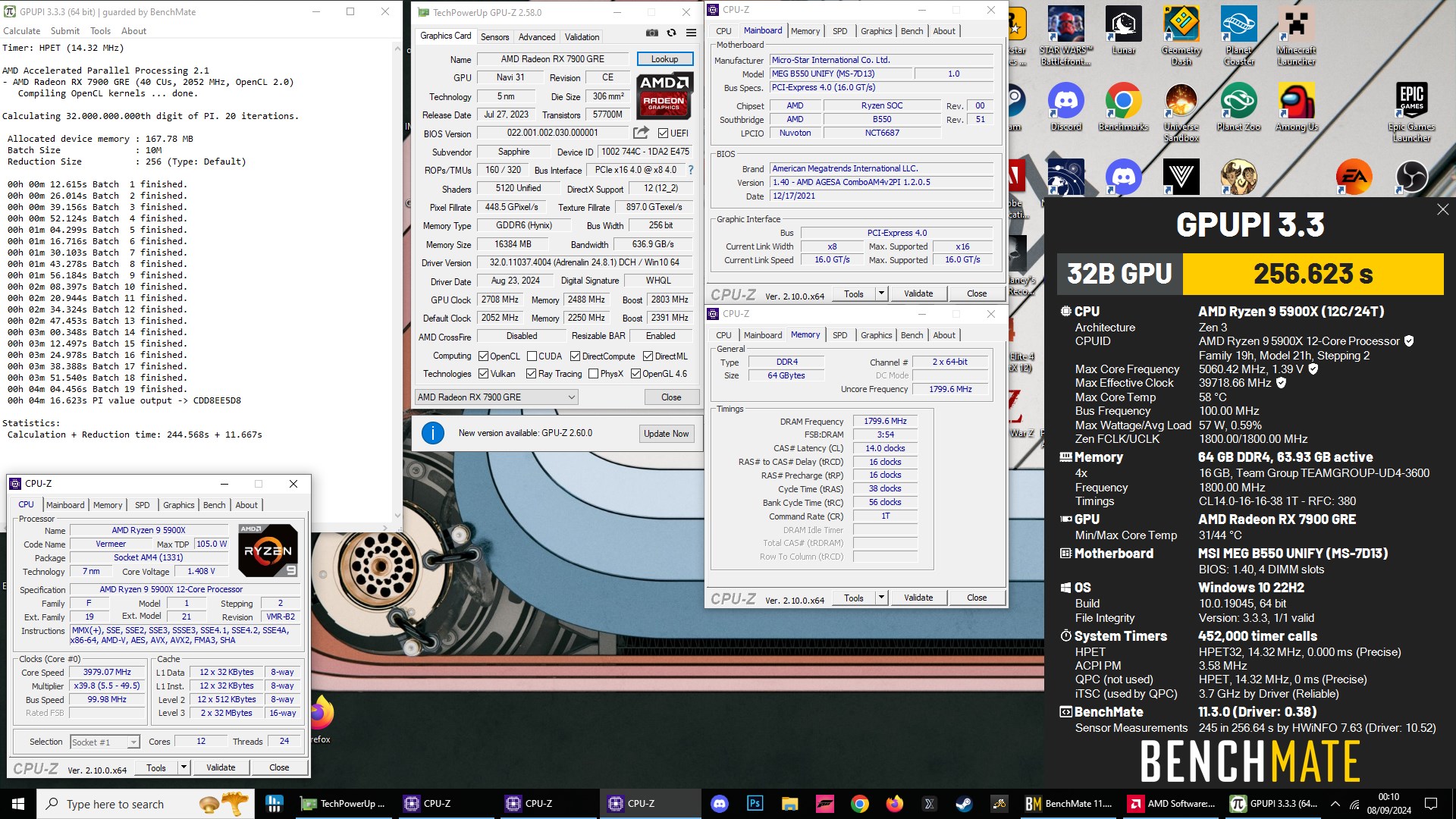Click Photoshop icon in the taskbar
1456x819 pixels.
(755, 804)
